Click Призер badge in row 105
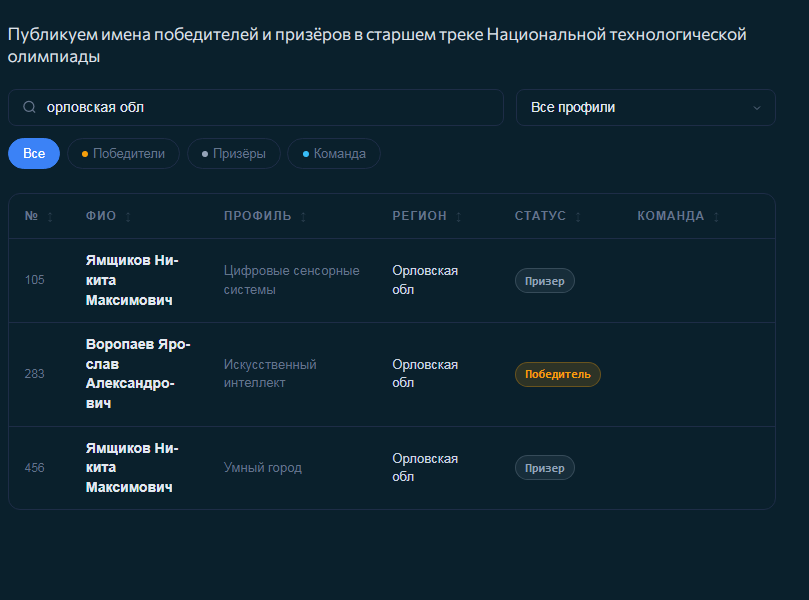This screenshot has height=600, width=809. 545,281
